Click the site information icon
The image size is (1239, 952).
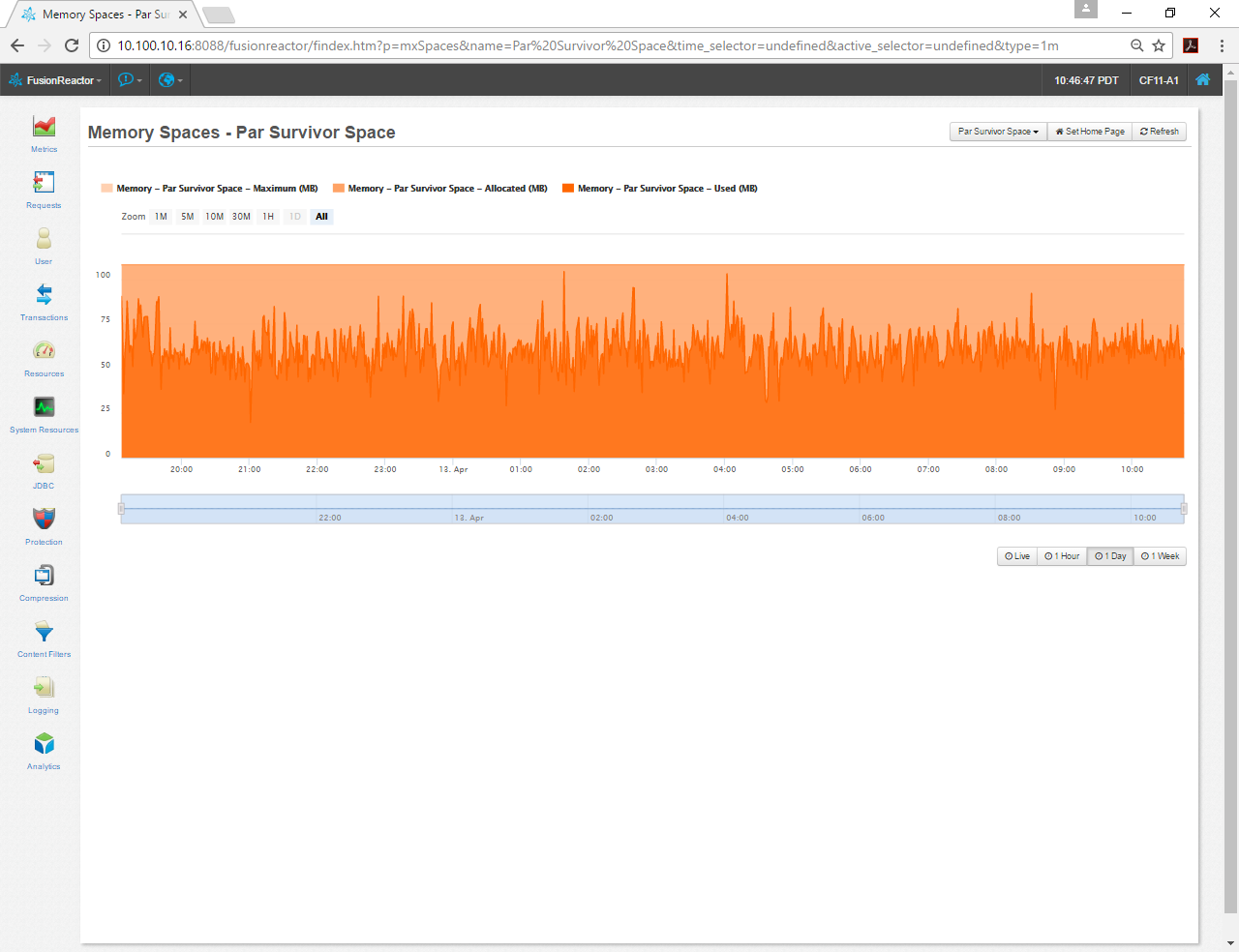point(104,45)
